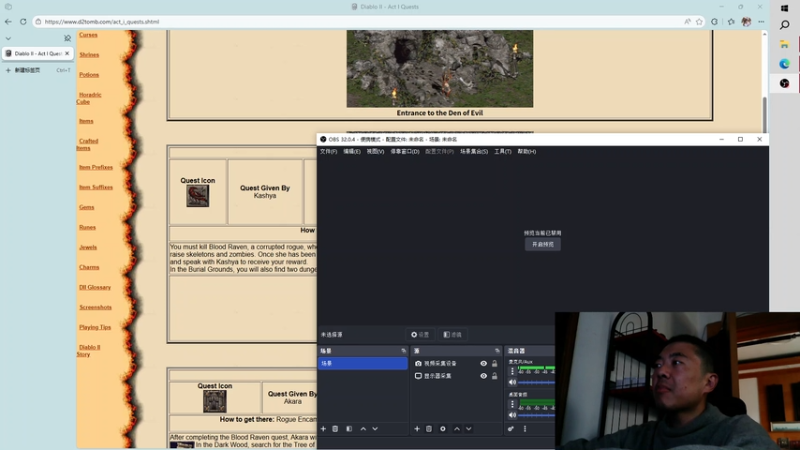Delete the selected OBS scene with trash icon
Viewport: 800px width, 450px height.
pyautogui.click(x=335, y=429)
